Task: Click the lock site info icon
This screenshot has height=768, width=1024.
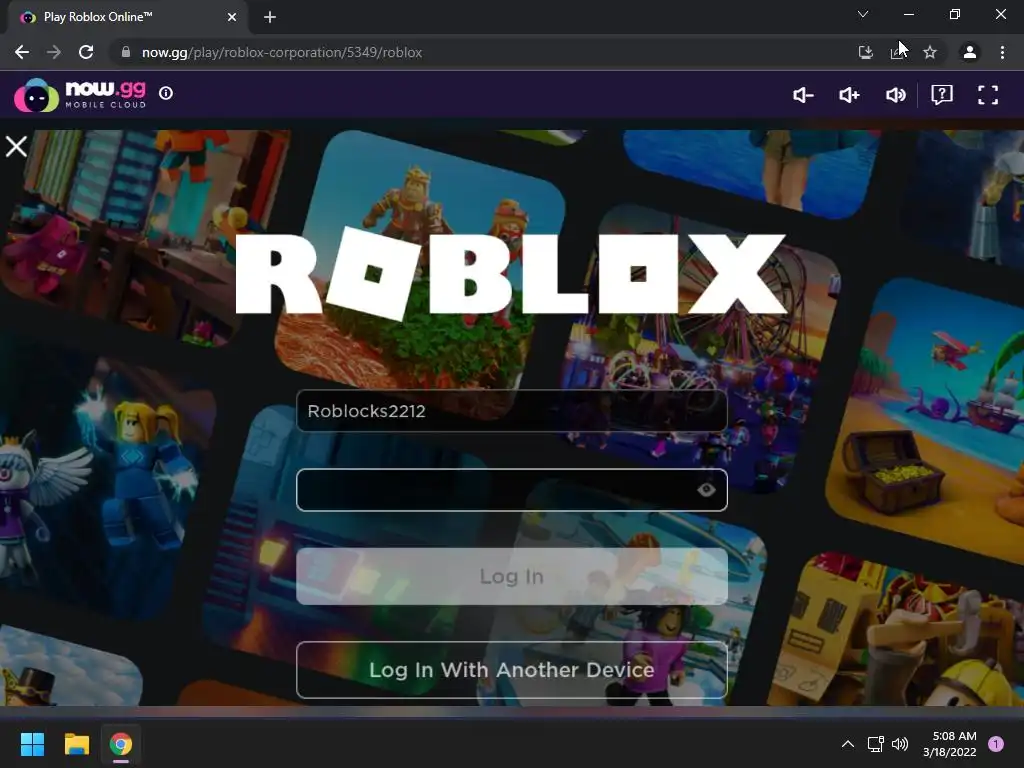Action: tap(126, 52)
